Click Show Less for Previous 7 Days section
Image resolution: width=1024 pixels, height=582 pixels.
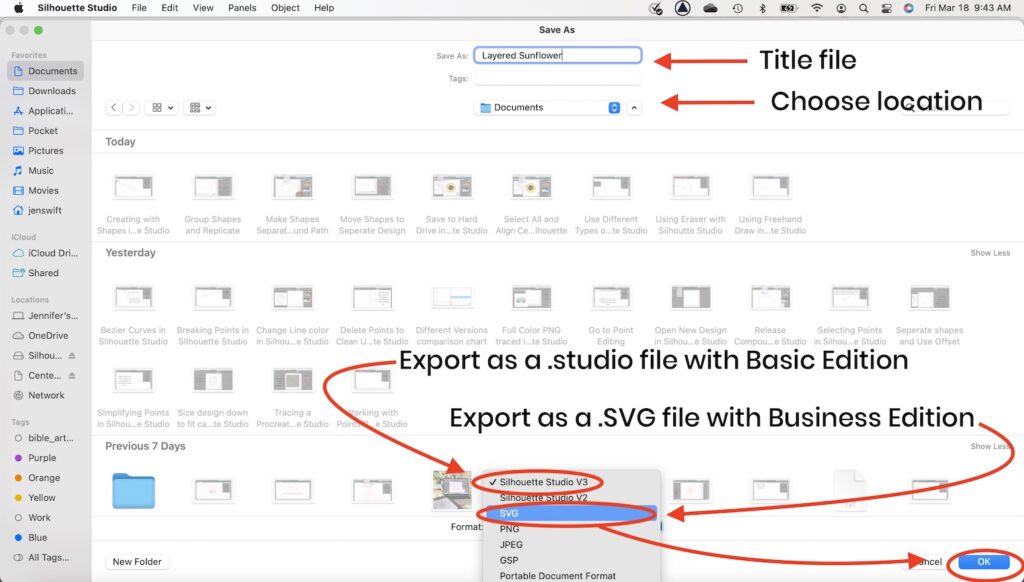[x=990, y=446]
